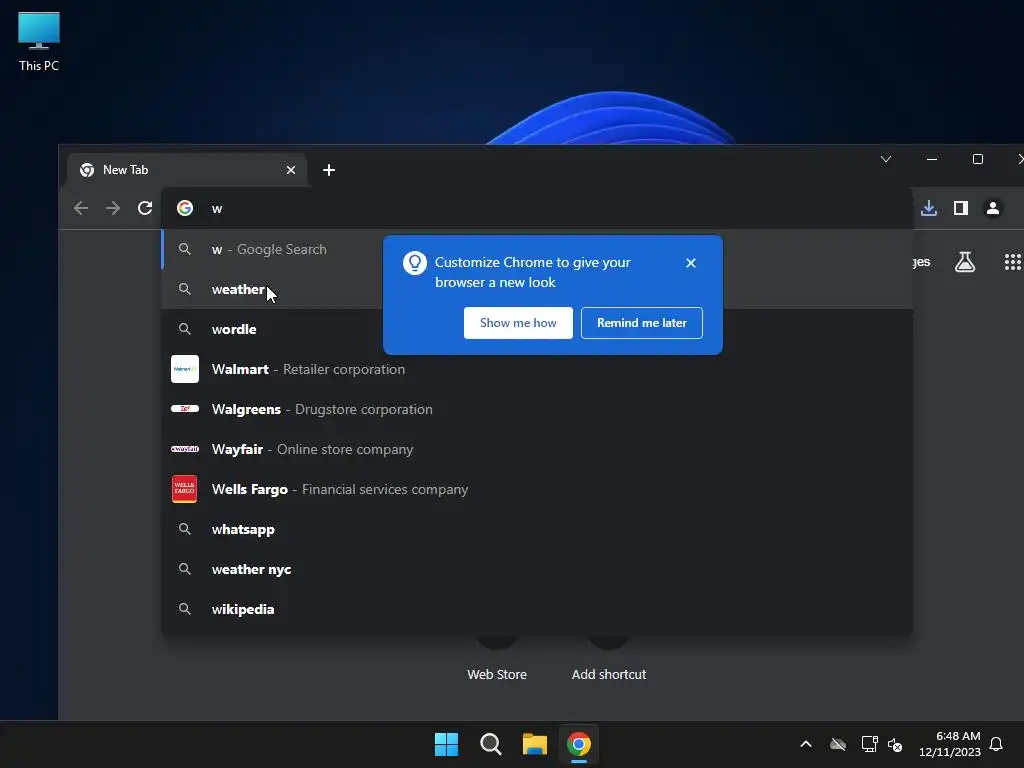Open the Windows Start button

[447, 744]
